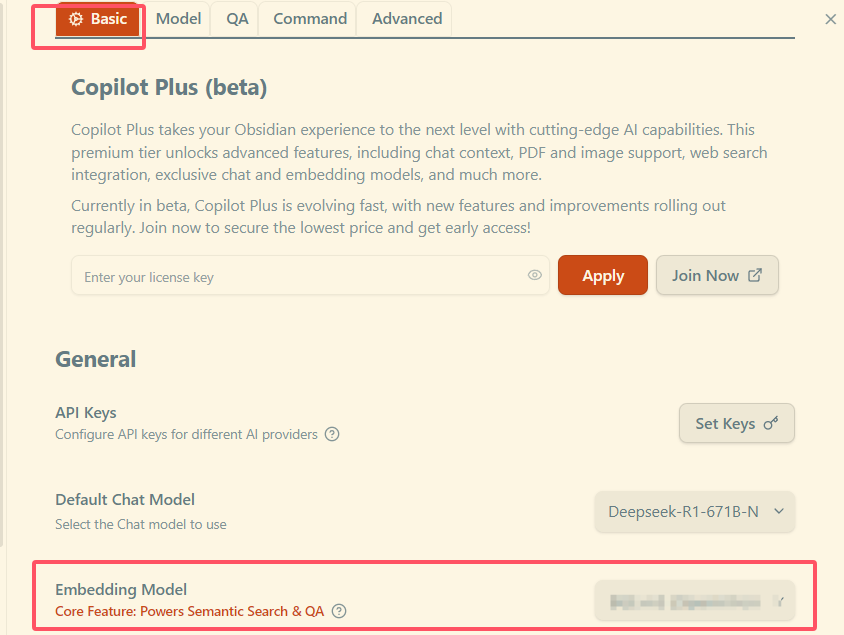Open the Basic settings tab

tap(98, 19)
